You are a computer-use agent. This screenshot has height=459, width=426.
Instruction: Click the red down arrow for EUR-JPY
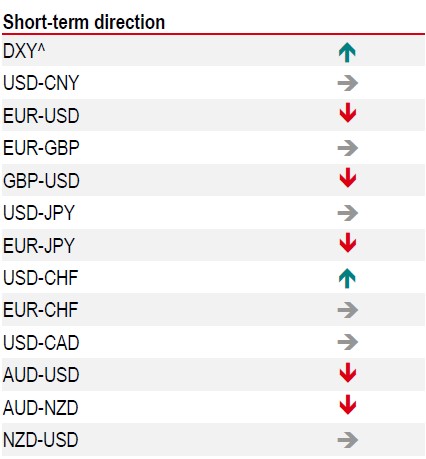(348, 242)
